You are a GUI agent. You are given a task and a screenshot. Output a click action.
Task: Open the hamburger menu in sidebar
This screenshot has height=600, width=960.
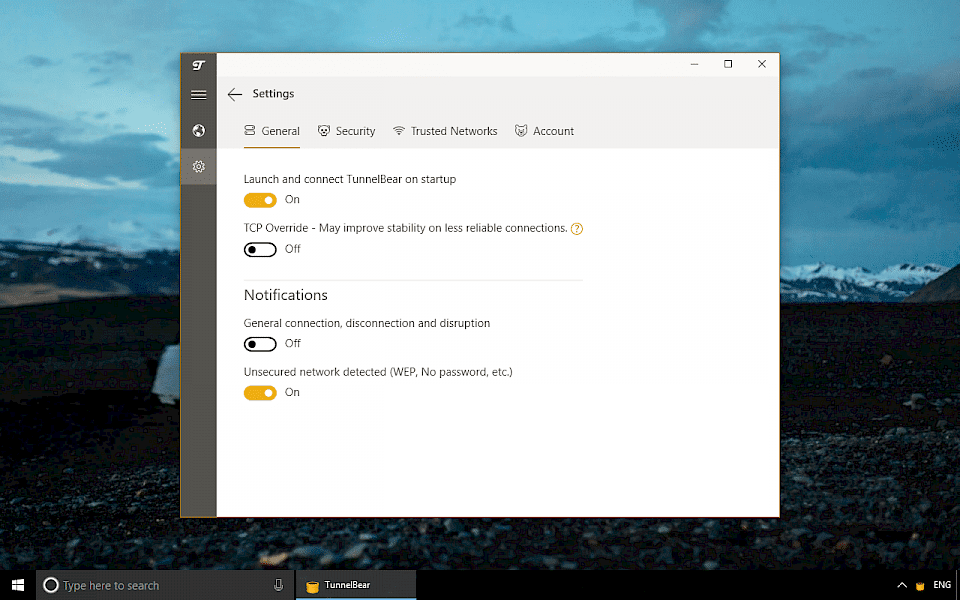(198, 95)
